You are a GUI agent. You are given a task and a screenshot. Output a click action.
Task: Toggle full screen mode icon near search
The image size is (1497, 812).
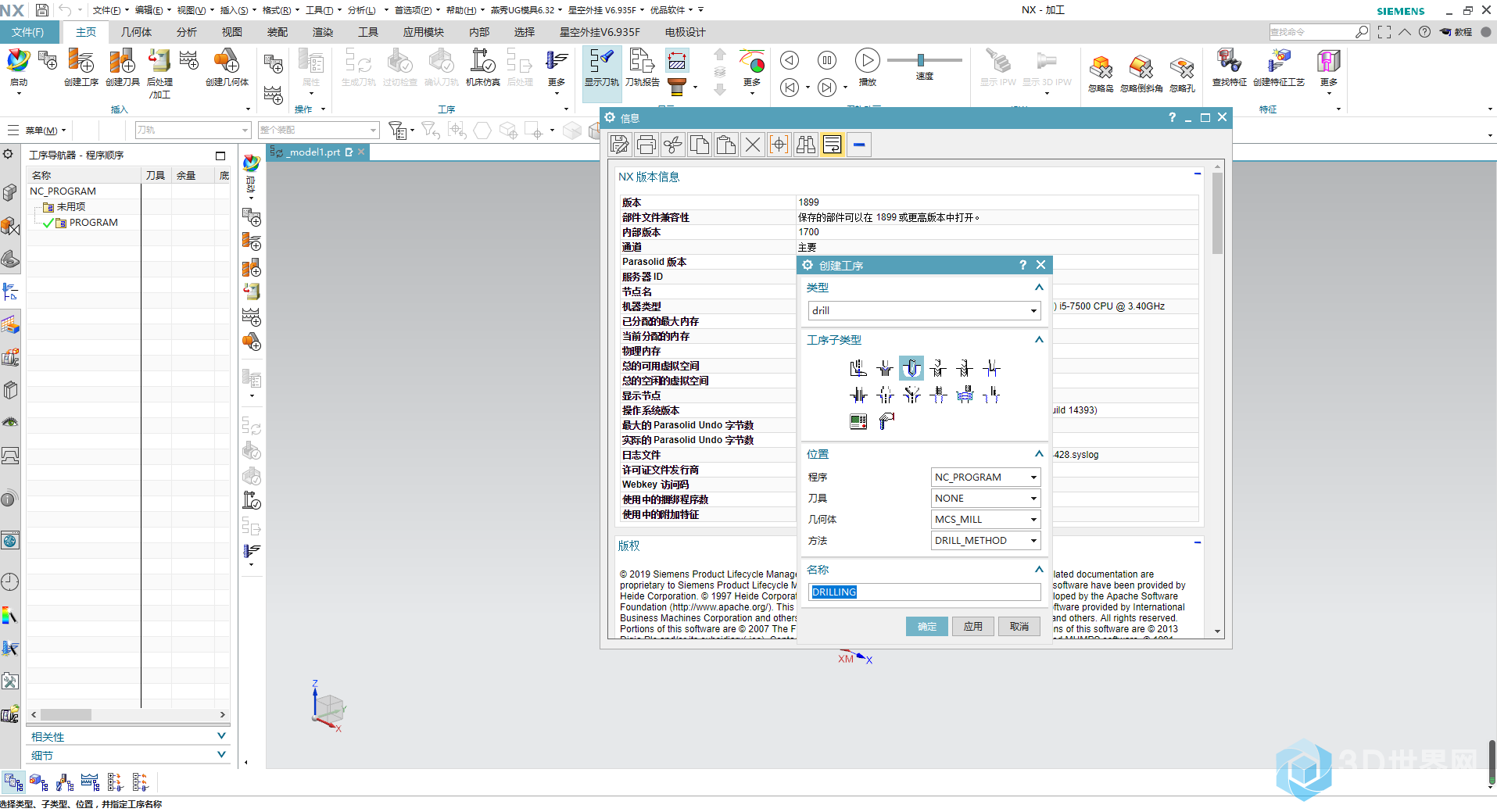pos(1384,32)
